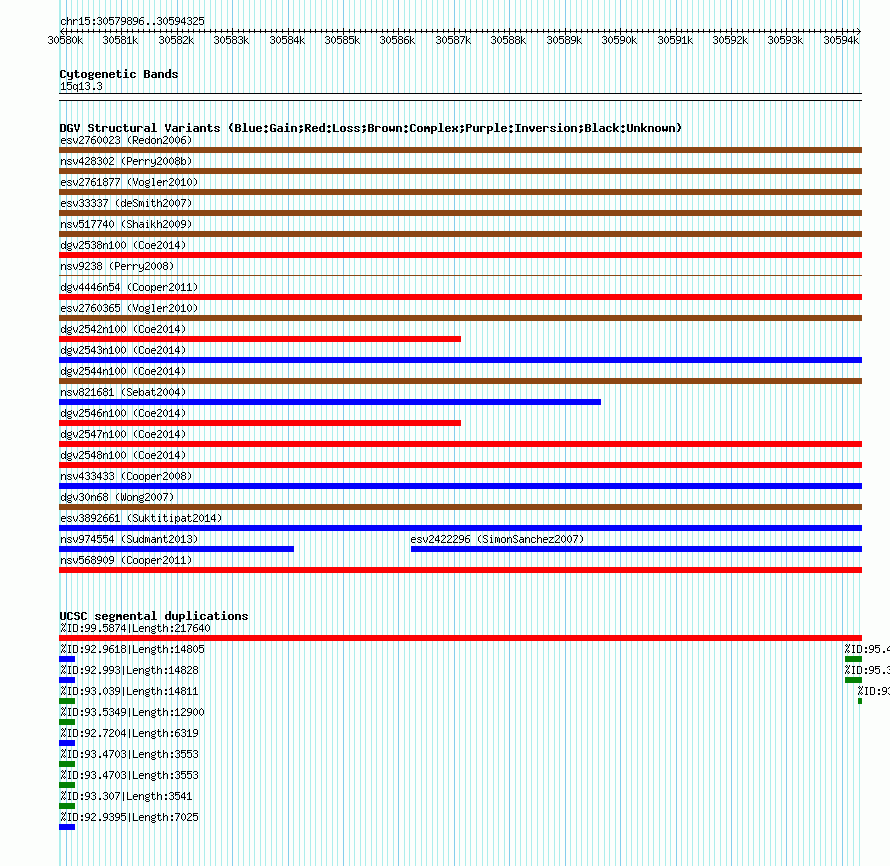Select the green segment under Length:12900
The image size is (890, 866).
click(67, 722)
